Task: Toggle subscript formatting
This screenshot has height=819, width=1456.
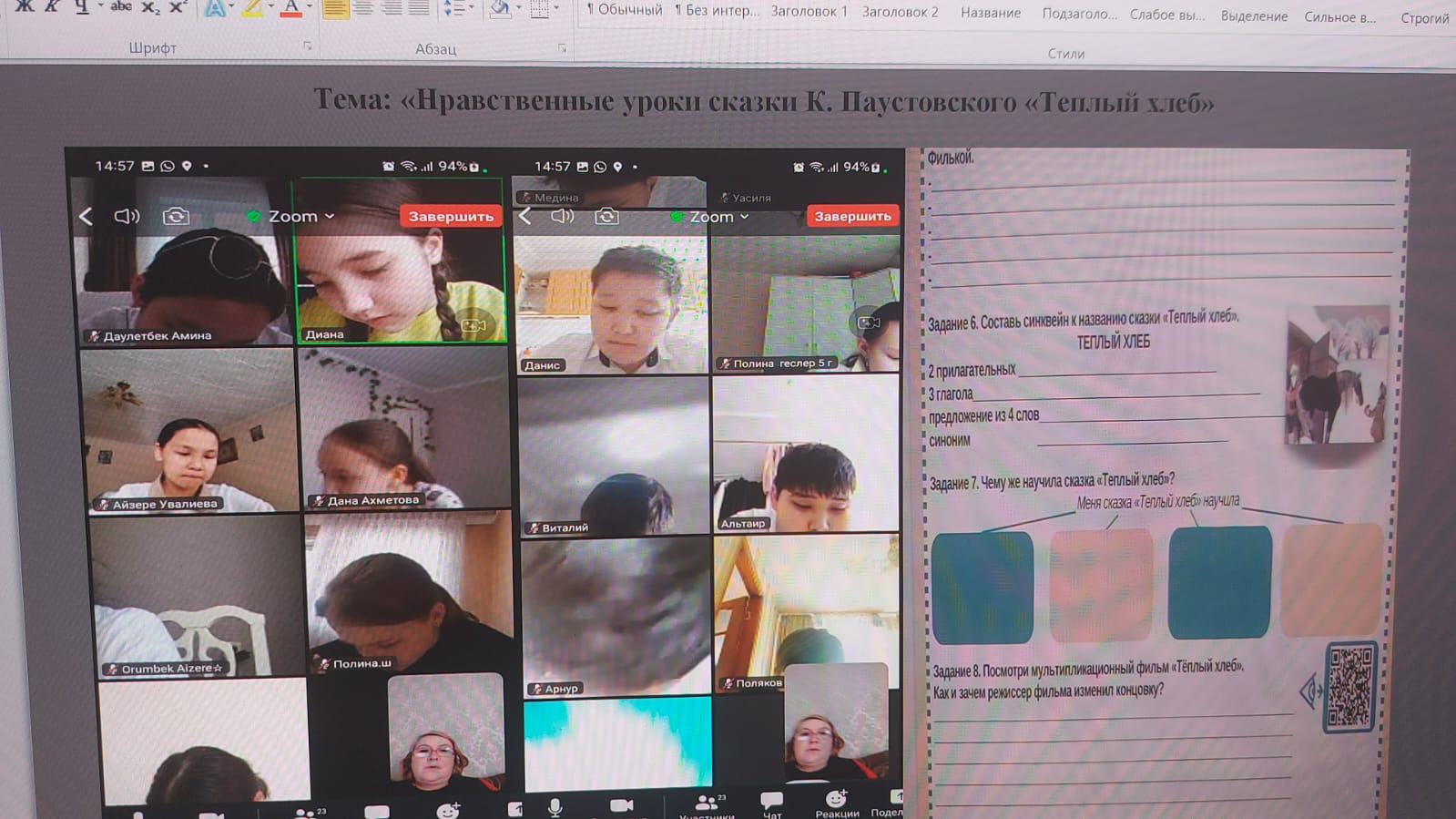Action: (x=150, y=7)
